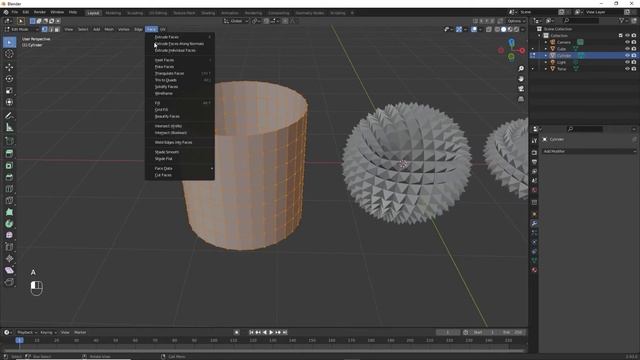640x360 pixels.
Task: Hide Cylinder in viewport via eye icon
Action: 627,55
